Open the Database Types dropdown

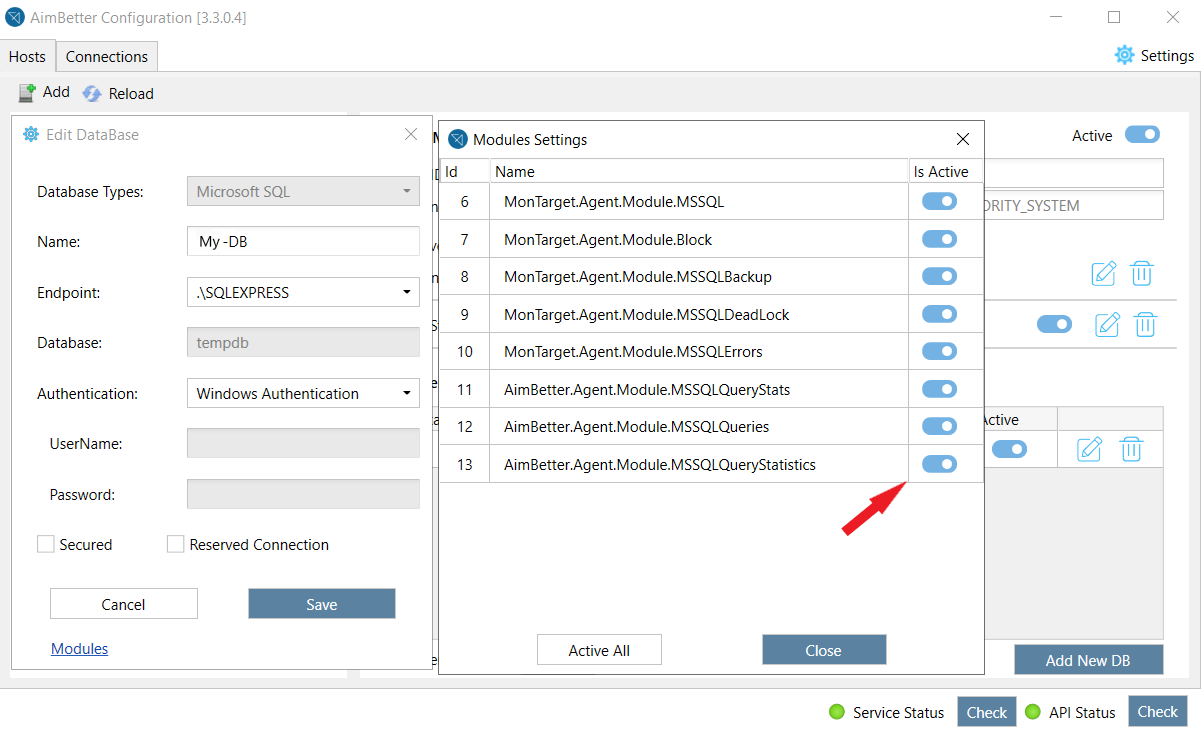pos(303,191)
